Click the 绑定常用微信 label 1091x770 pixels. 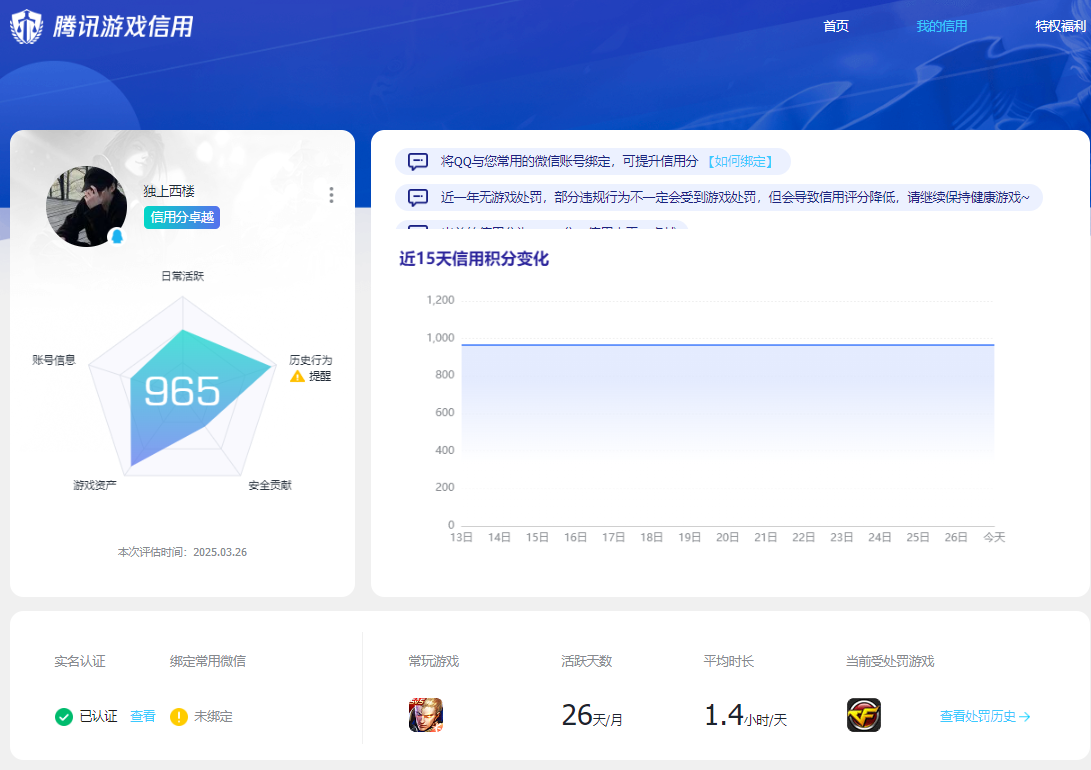point(207,661)
